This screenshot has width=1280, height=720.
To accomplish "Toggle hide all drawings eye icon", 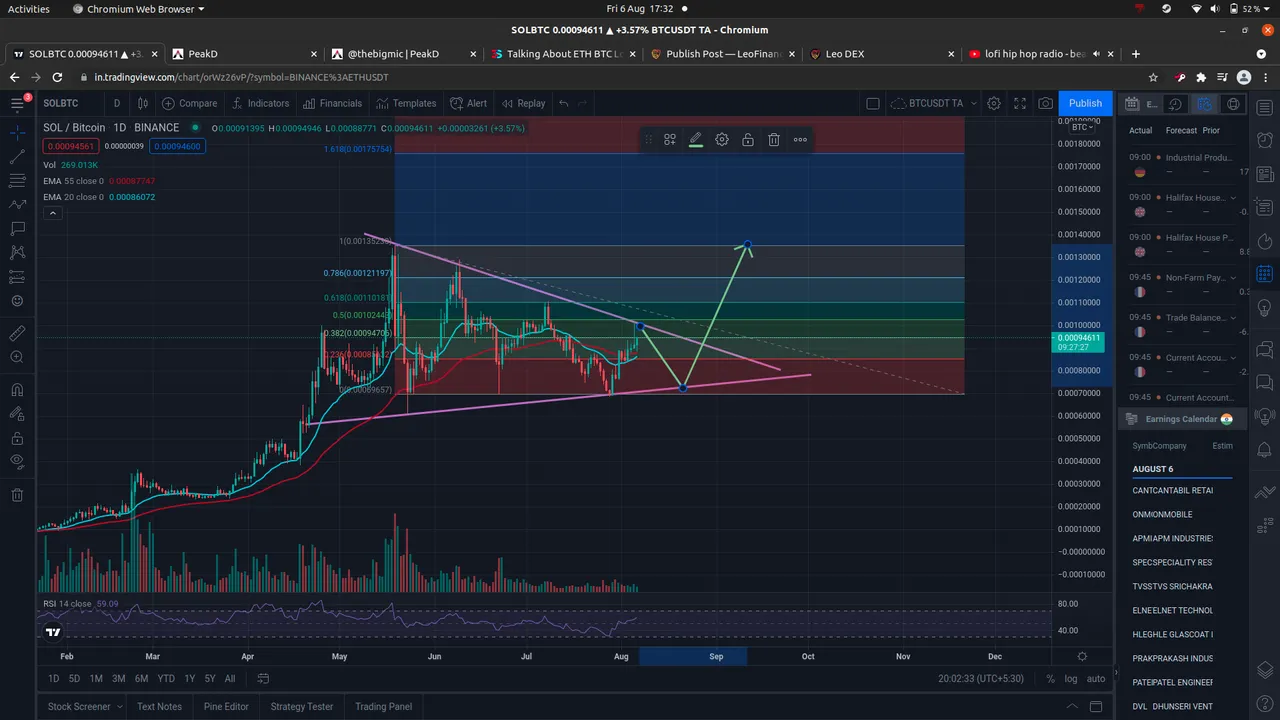I will pos(17,461).
